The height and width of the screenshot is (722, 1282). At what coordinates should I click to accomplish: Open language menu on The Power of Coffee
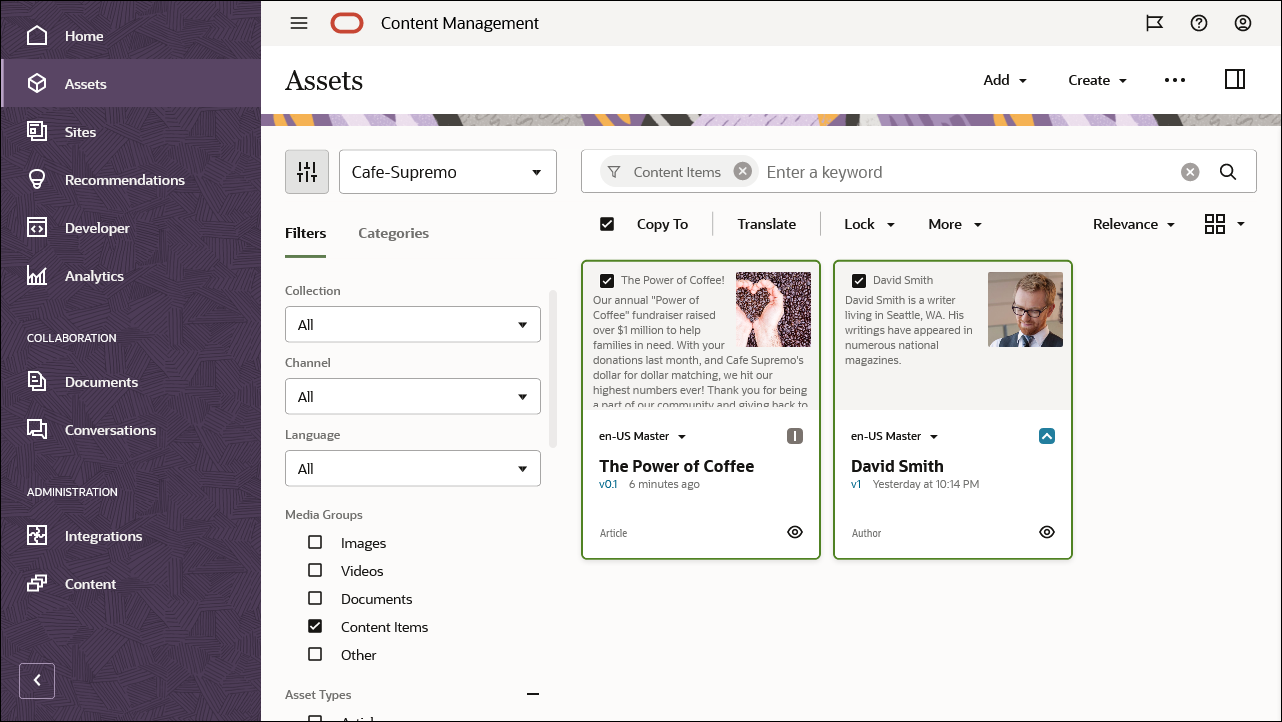point(643,436)
